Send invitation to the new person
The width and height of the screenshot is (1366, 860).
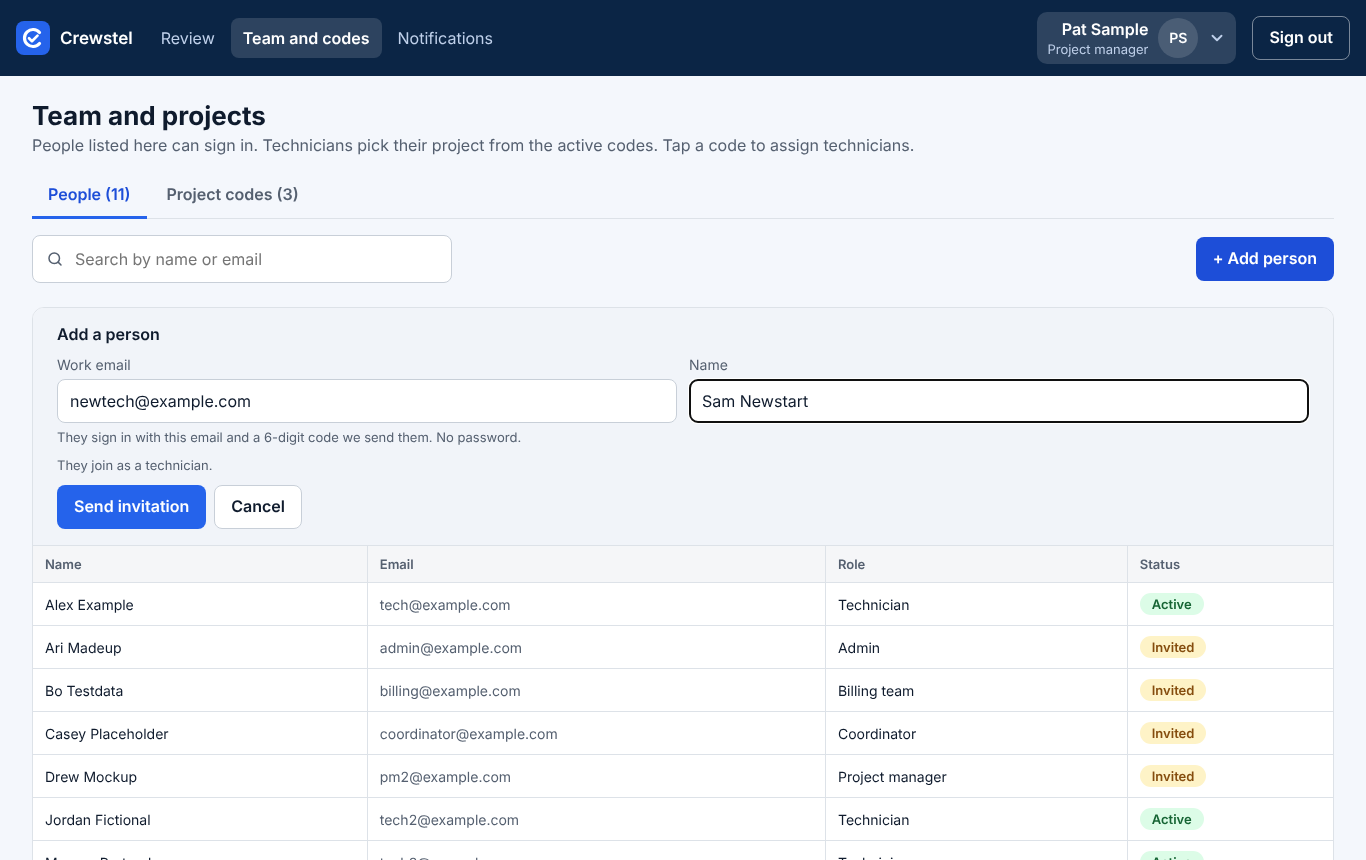pyautogui.click(x=131, y=507)
